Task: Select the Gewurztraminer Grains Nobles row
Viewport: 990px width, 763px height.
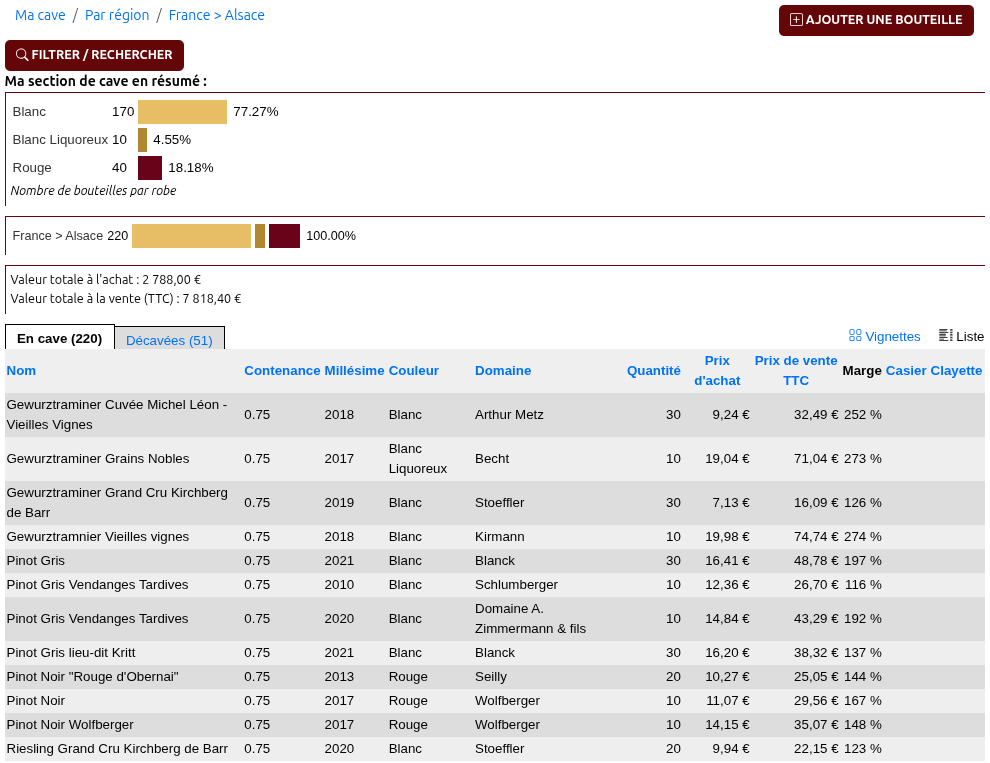Action: coord(98,459)
